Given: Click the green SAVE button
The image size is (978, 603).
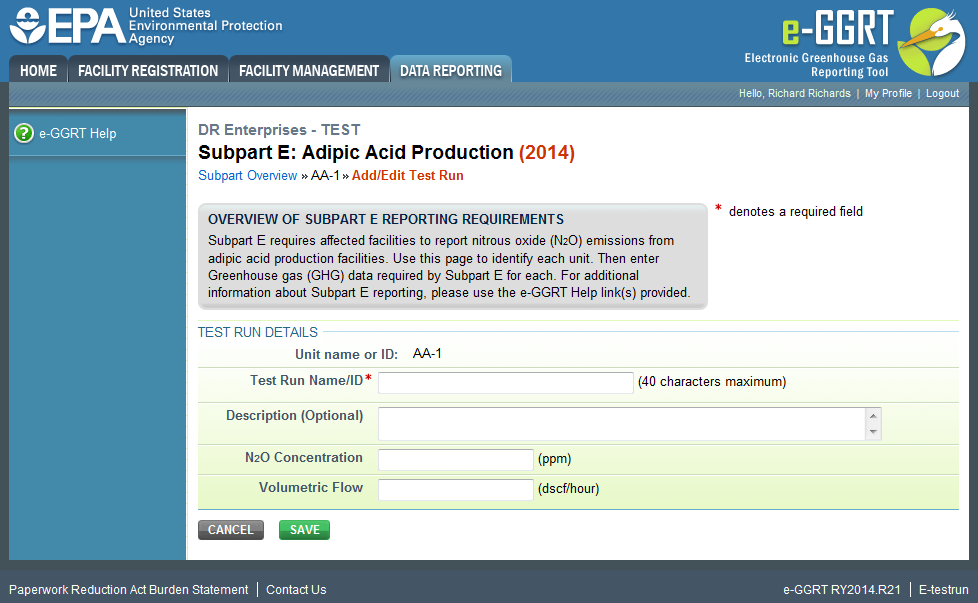Looking at the screenshot, I should 304,530.
